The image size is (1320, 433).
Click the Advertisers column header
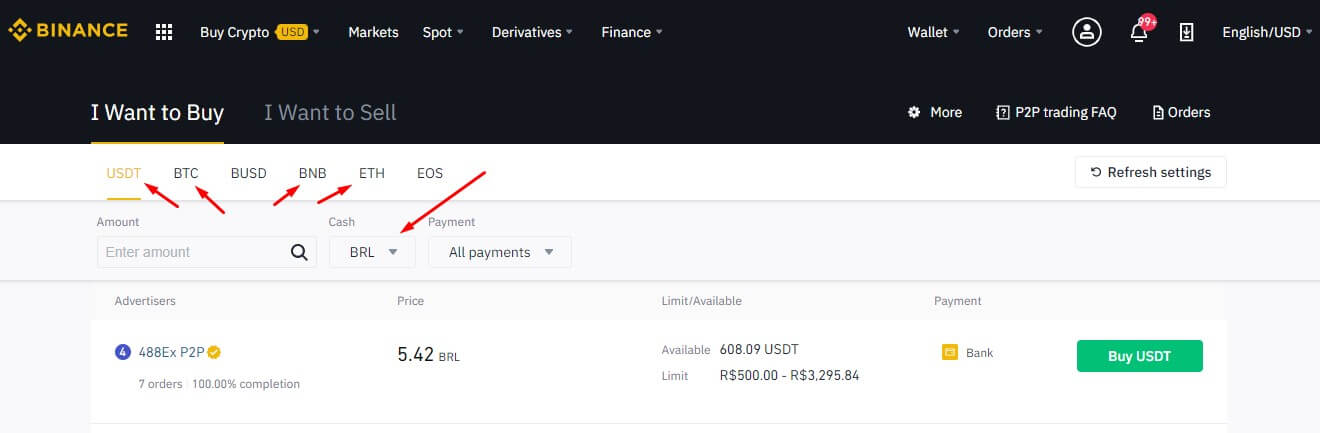[x=145, y=301]
